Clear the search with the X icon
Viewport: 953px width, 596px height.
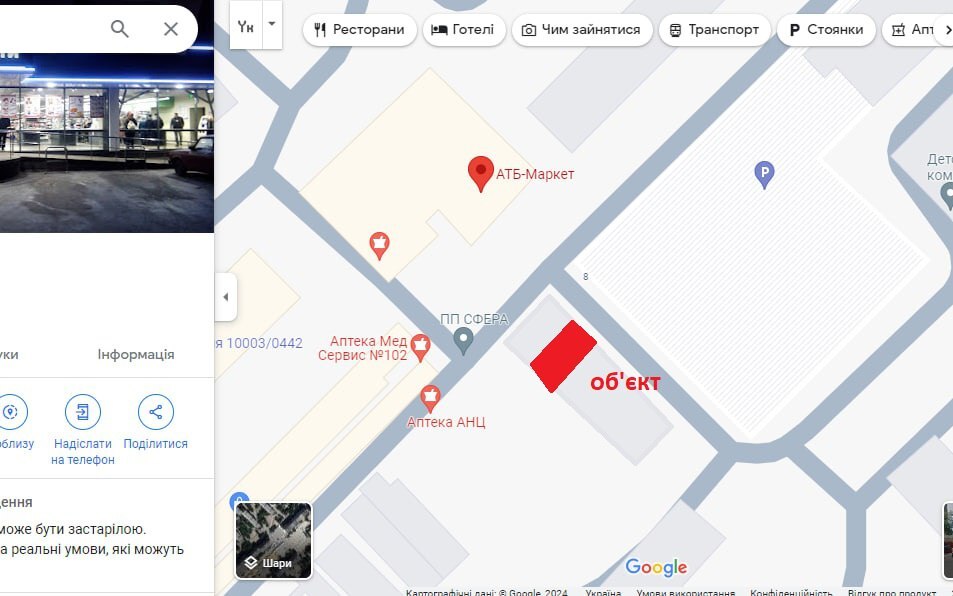point(171,29)
